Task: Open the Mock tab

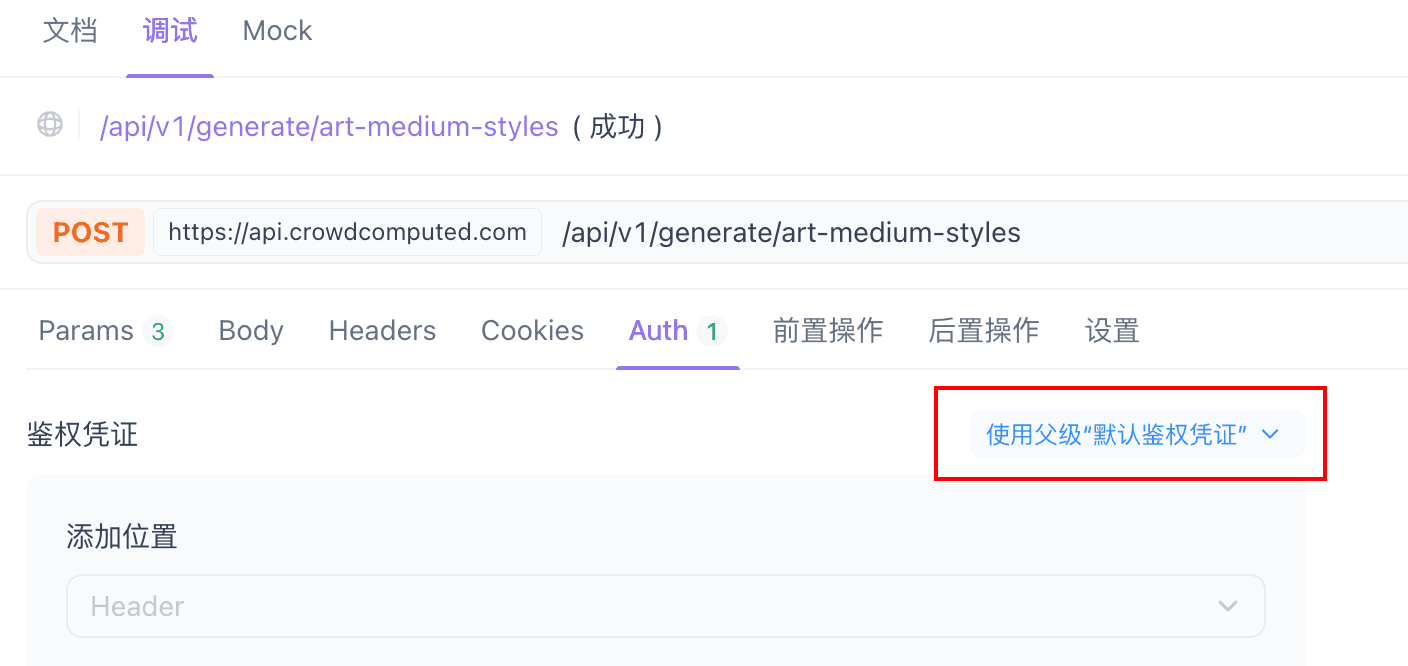Action: tap(276, 30)
